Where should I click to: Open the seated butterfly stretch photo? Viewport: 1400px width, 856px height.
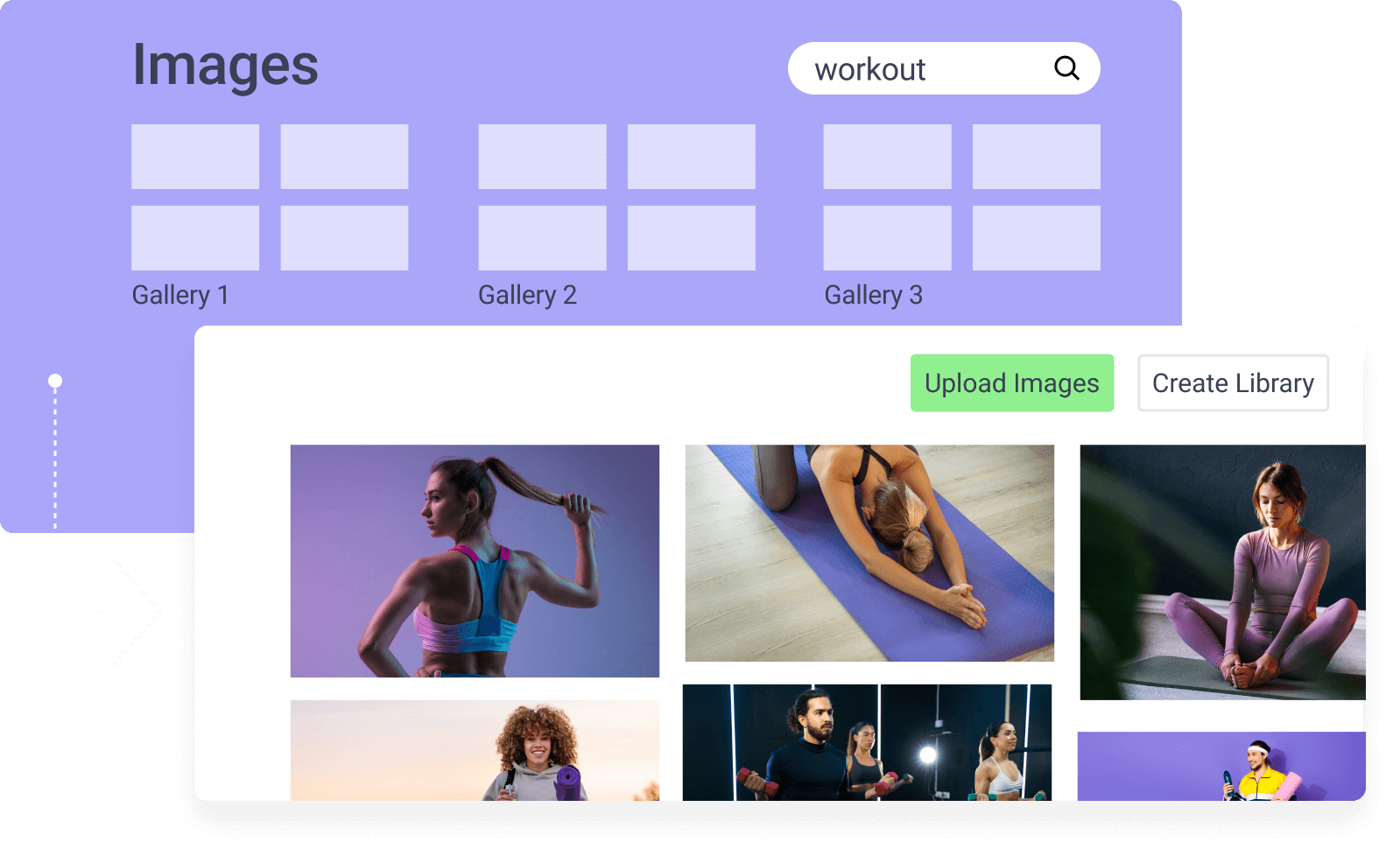(x=1221, y=572)
